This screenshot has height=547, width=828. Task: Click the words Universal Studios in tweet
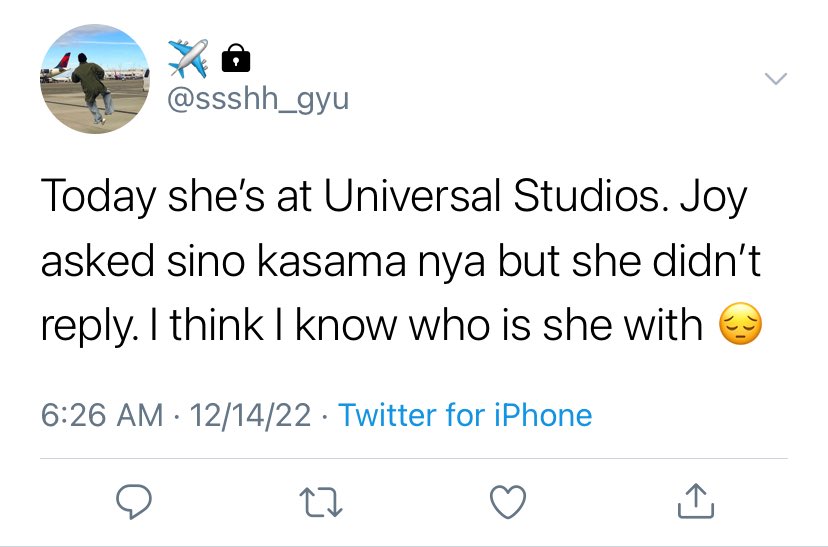(x=492, y=196)
